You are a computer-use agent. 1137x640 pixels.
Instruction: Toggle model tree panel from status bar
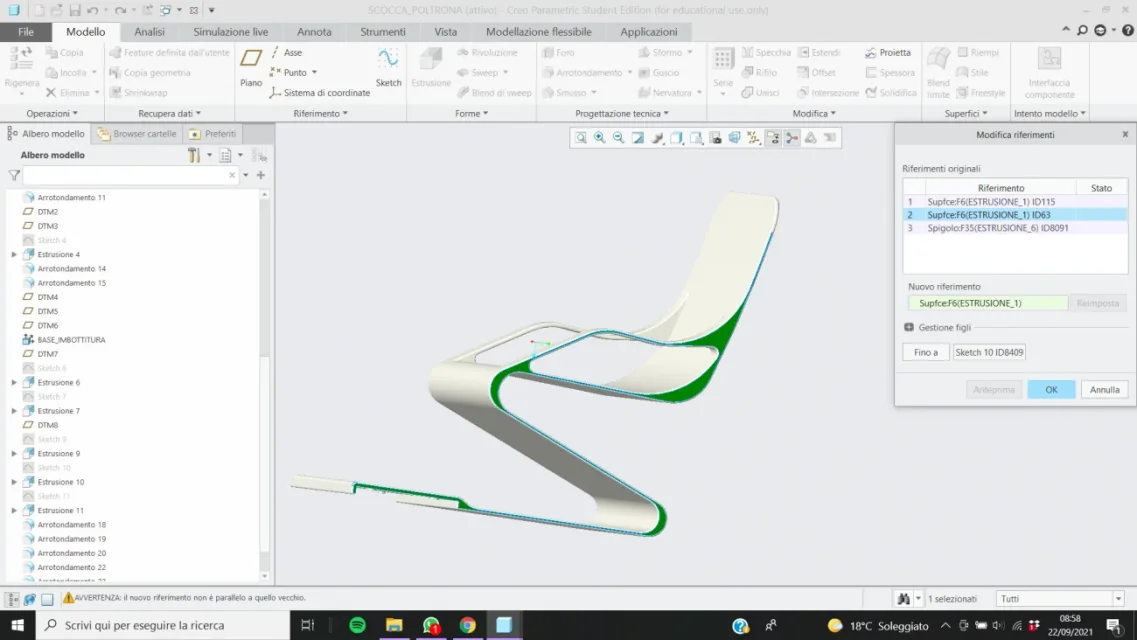(x=12, y=599)
